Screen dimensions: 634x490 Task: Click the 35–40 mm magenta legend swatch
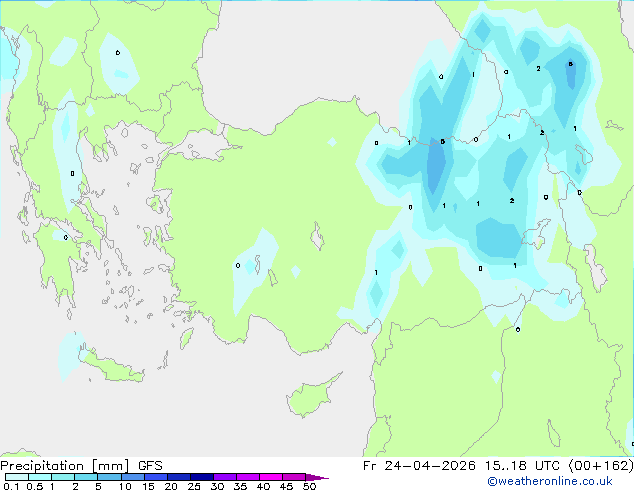pos(248,477)
